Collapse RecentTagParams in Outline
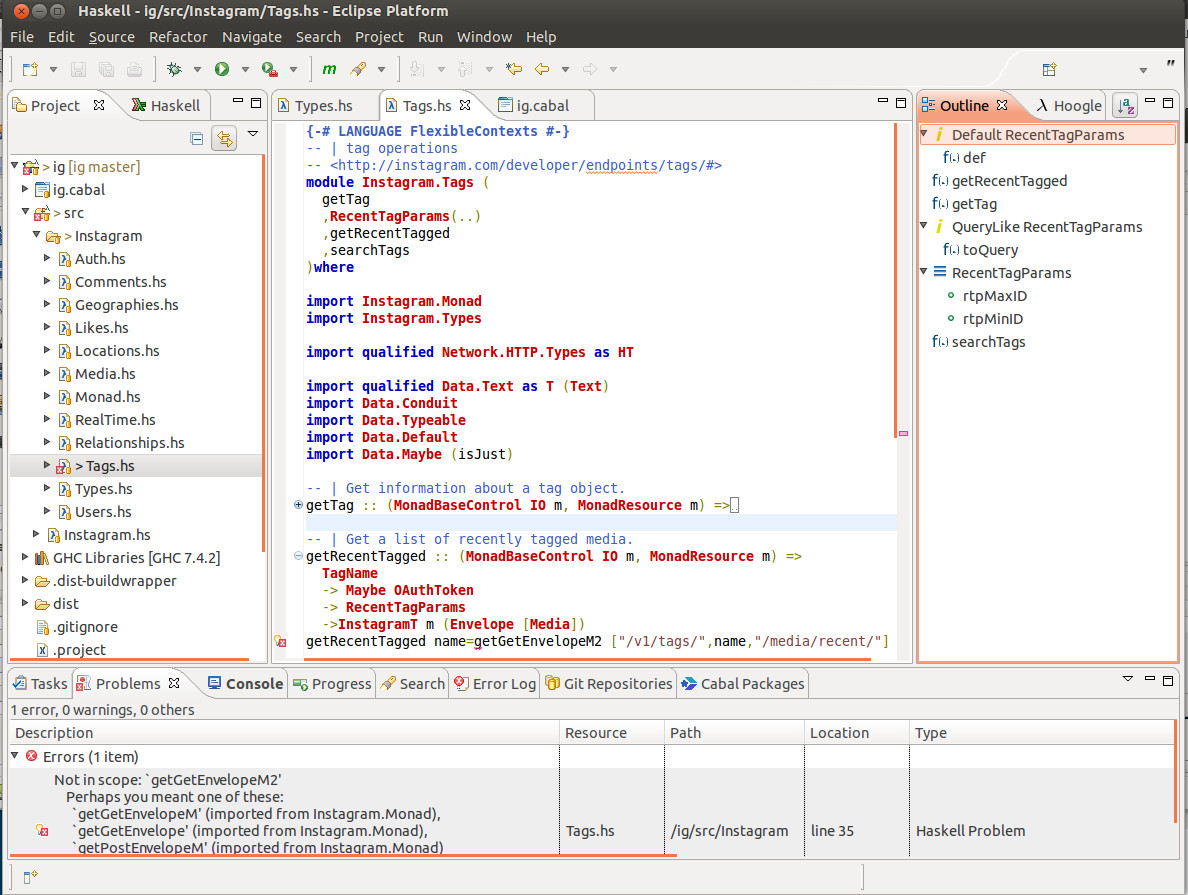Screen dimensions: 1188x895 coord(924,272)
